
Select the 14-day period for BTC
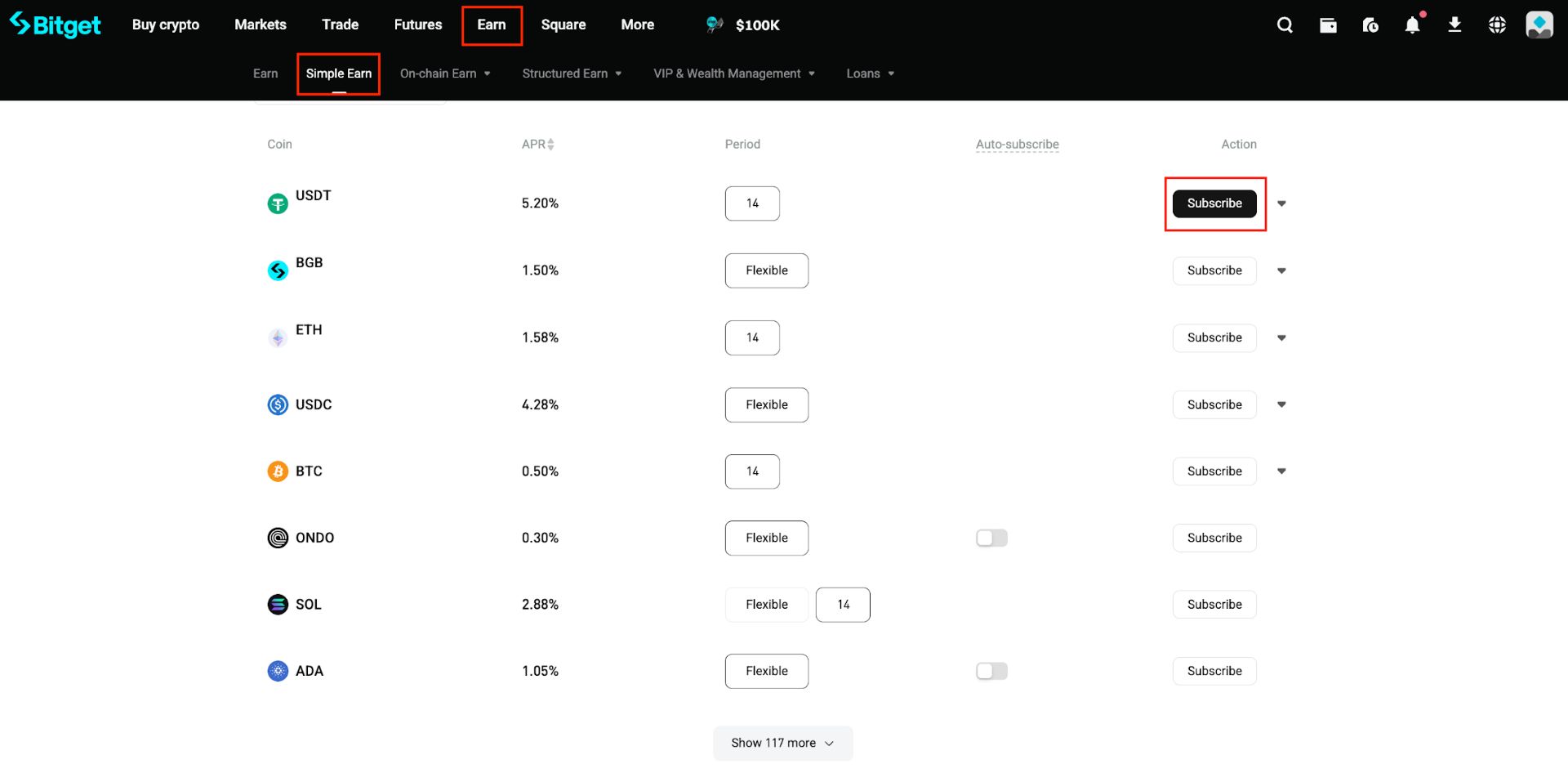pos(752,471)
